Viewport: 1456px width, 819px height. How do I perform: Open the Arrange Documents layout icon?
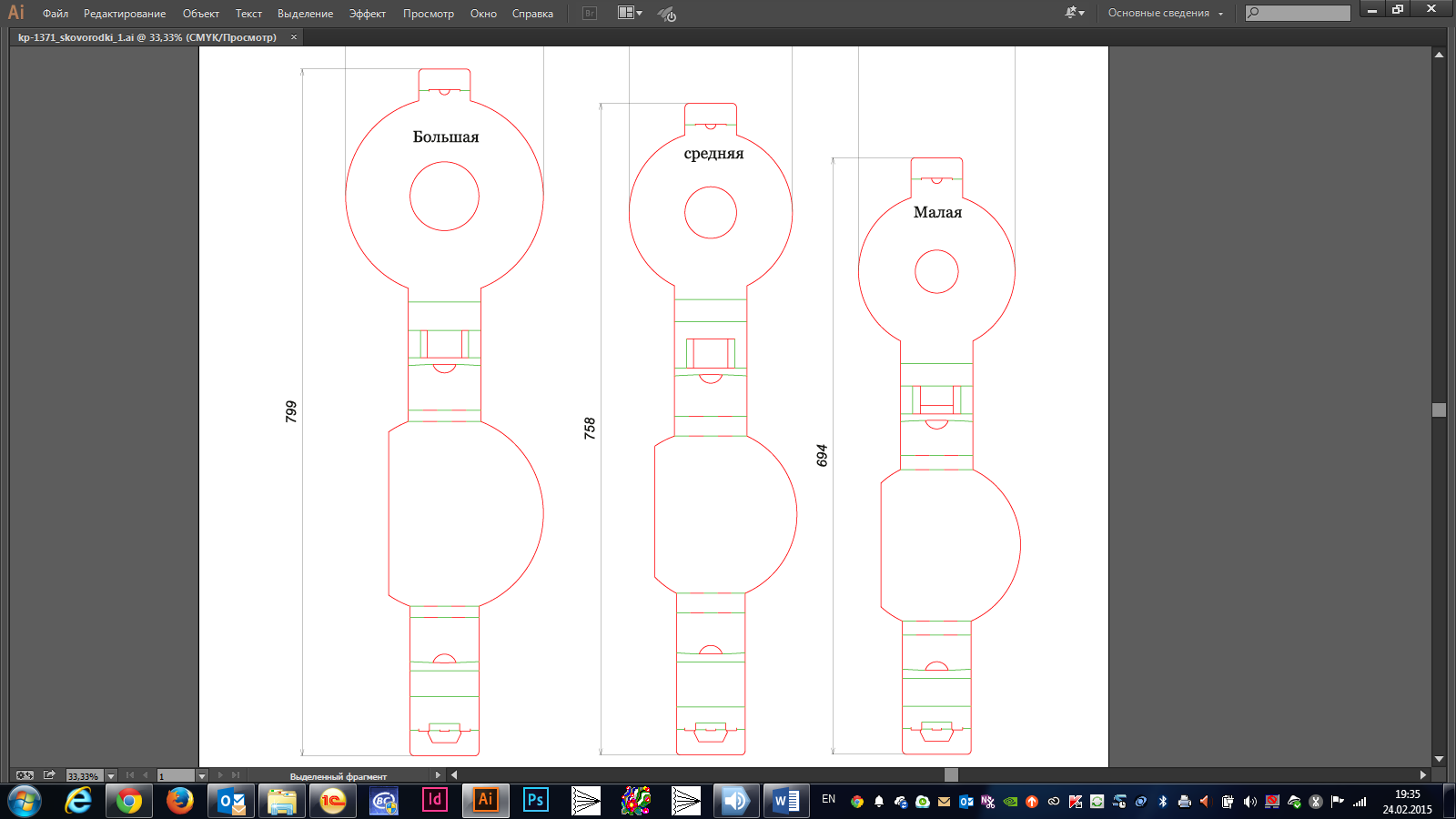[x=630, y=14]
